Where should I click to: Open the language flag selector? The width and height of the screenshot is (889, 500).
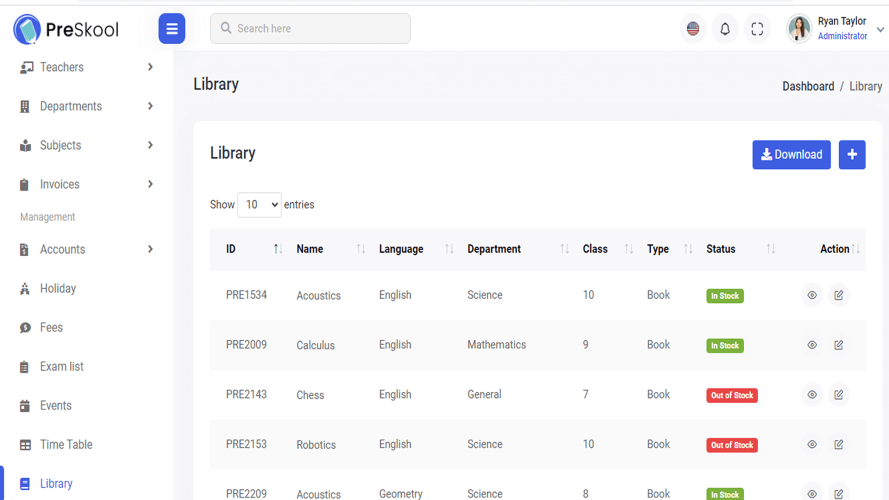(x=693, y=28)
